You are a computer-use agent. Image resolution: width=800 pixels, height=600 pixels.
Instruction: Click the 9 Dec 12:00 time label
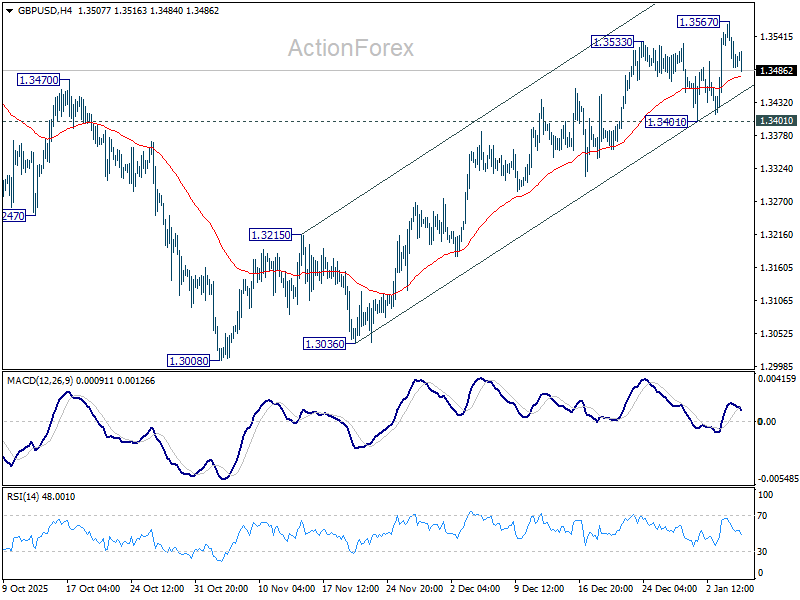coord(539,588)
